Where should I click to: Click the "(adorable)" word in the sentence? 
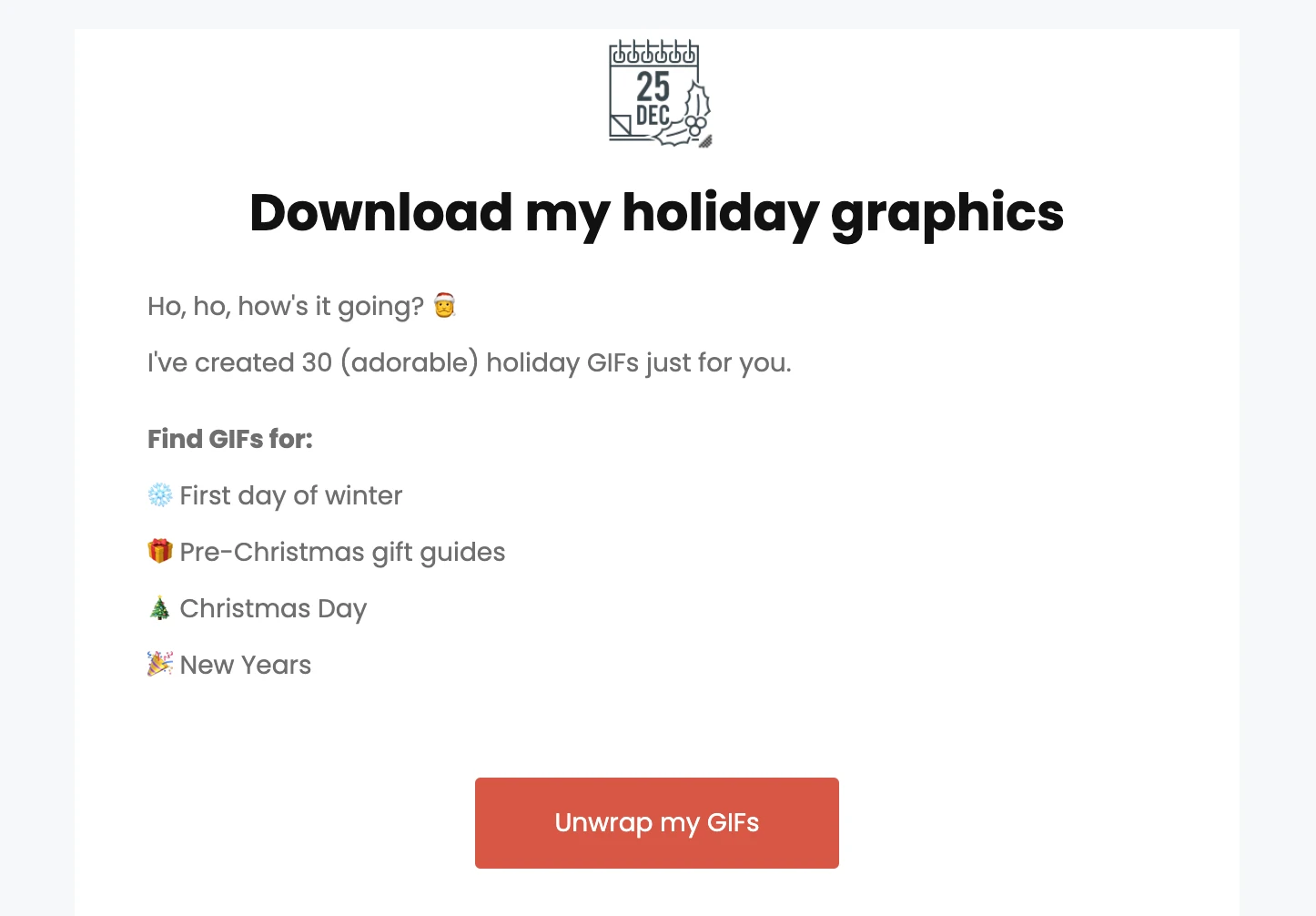click(410, 362)
